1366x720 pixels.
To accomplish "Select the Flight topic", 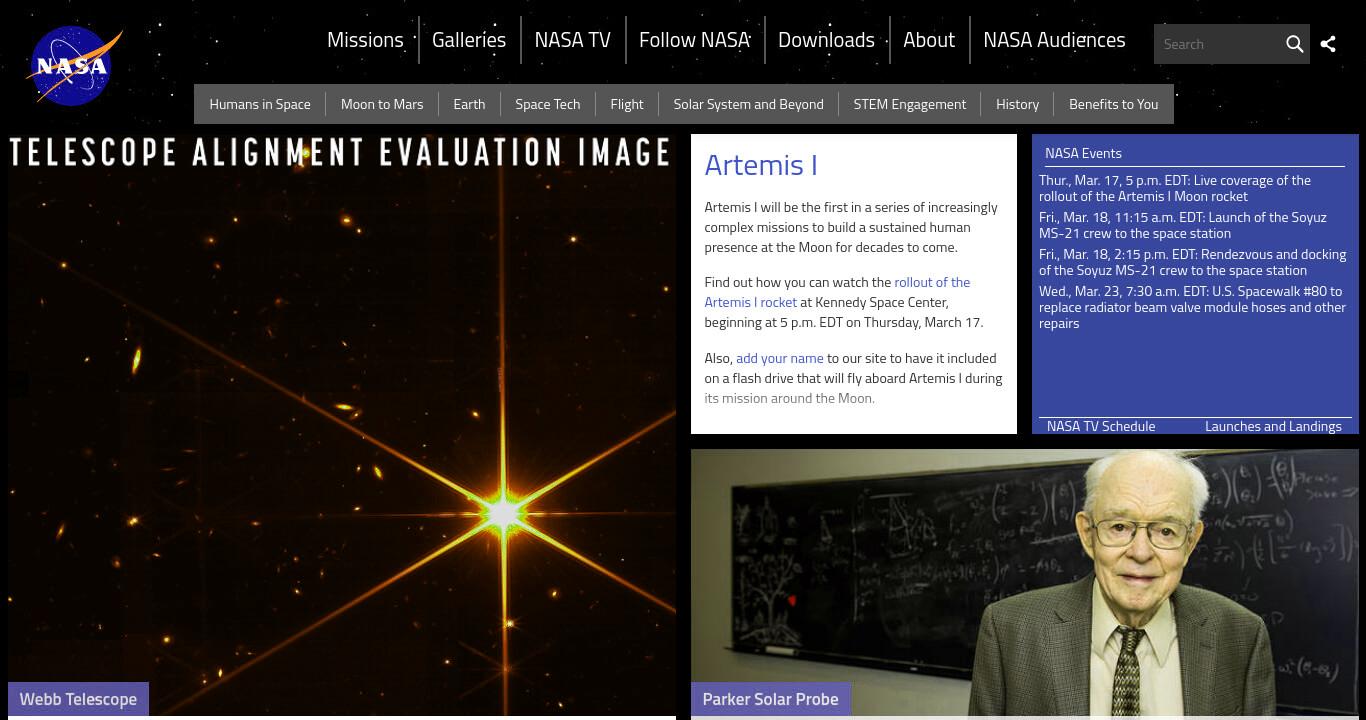I will pyautogui.click(x=627, y=104).
